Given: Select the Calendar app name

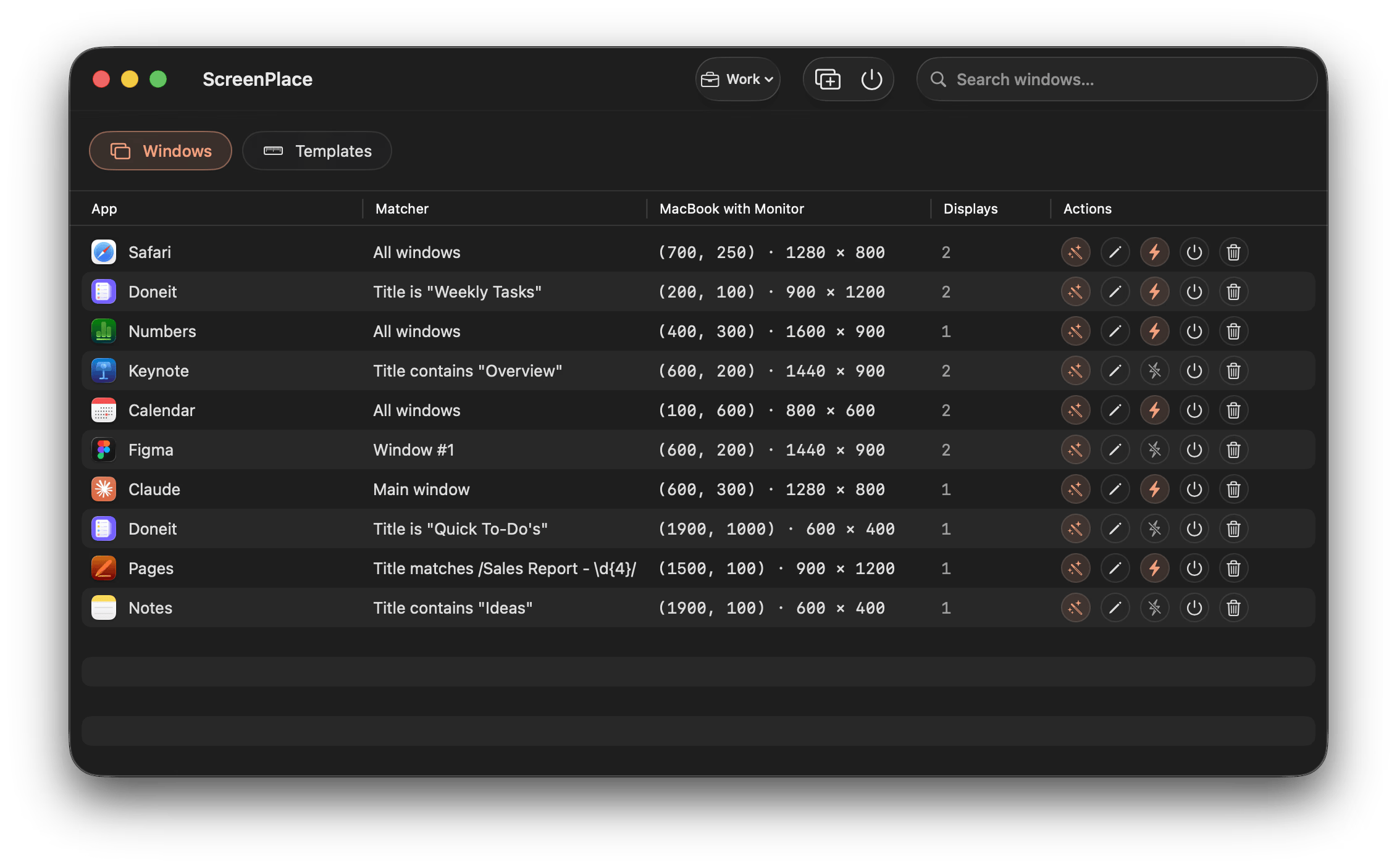Looking at the screenshot, I should point(162,411).
